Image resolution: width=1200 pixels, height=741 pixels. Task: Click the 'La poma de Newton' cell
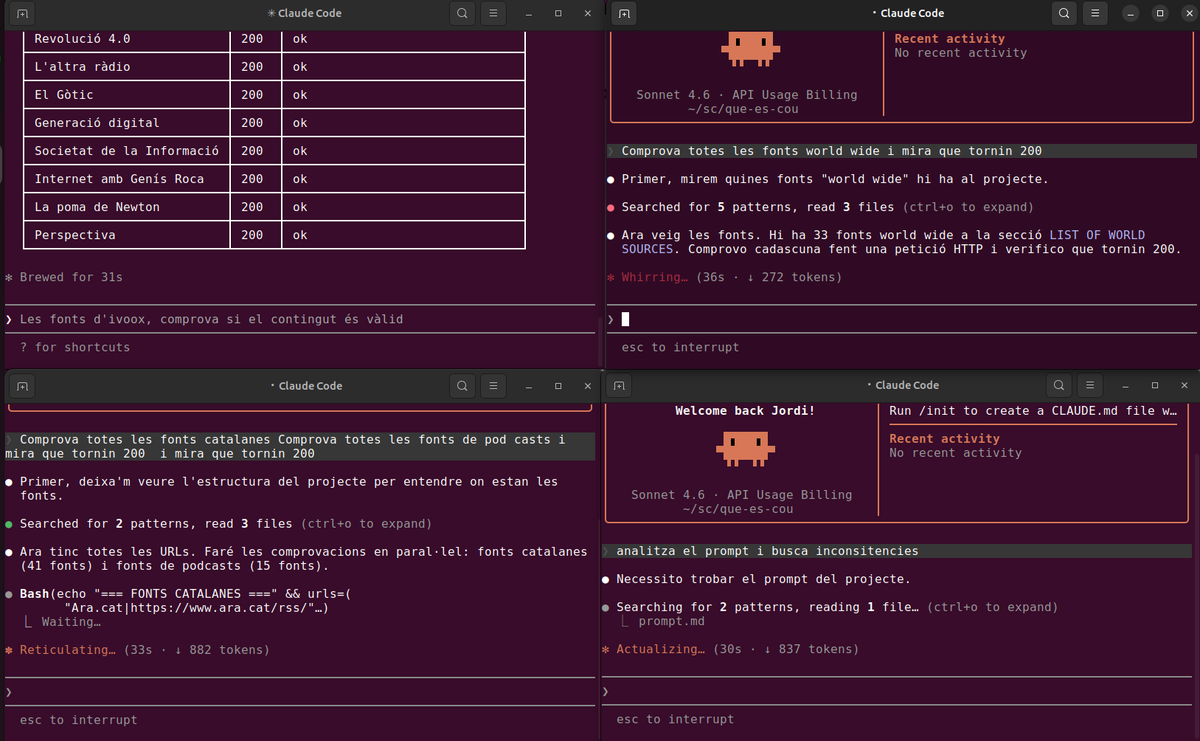coord(127,207)
